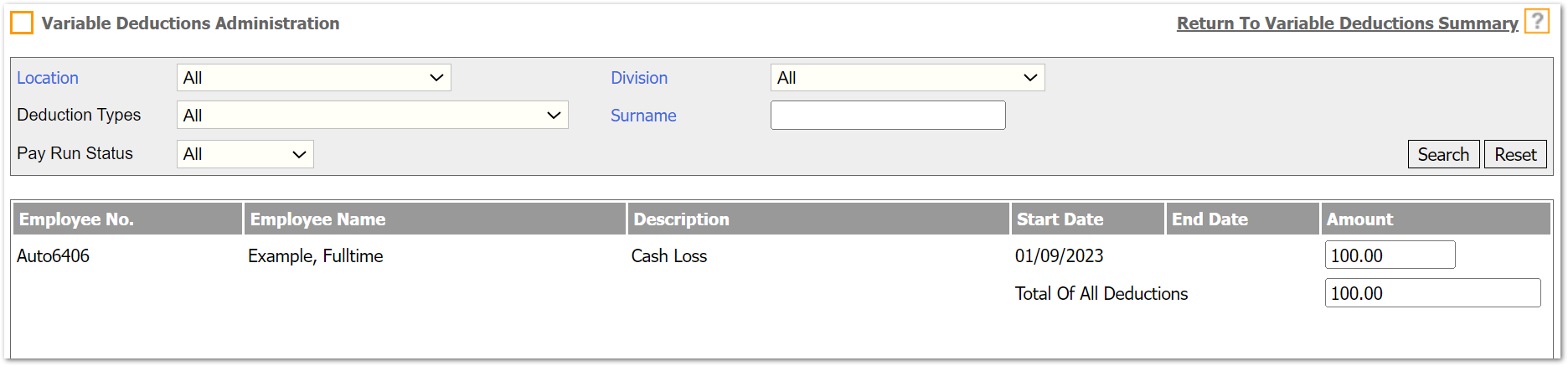The width and height of the screenshot is (1568, 366).
Task: Open Return To Variable Deductions Summary link
Action: (x=1347, y=23)
